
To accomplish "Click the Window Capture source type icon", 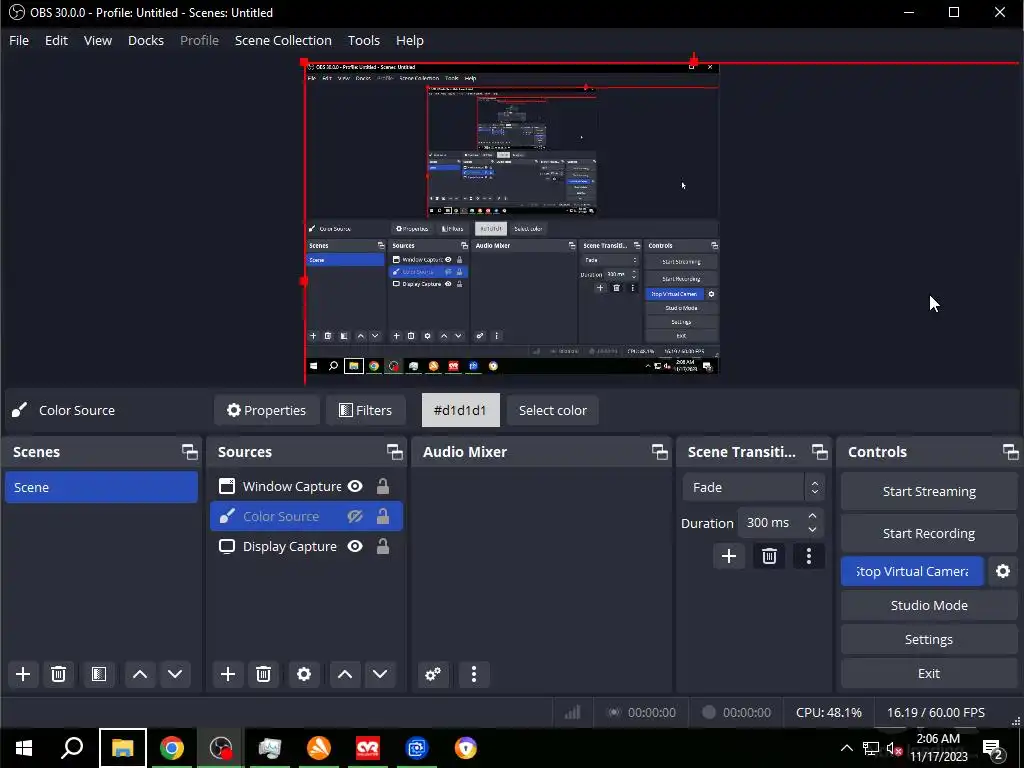I will tap(227, 487).
